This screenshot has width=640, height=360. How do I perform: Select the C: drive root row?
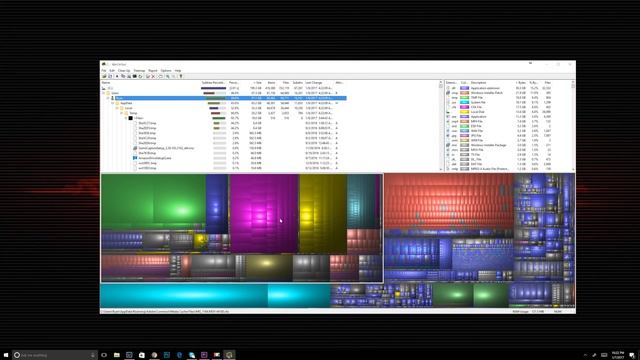coord(224,88)
